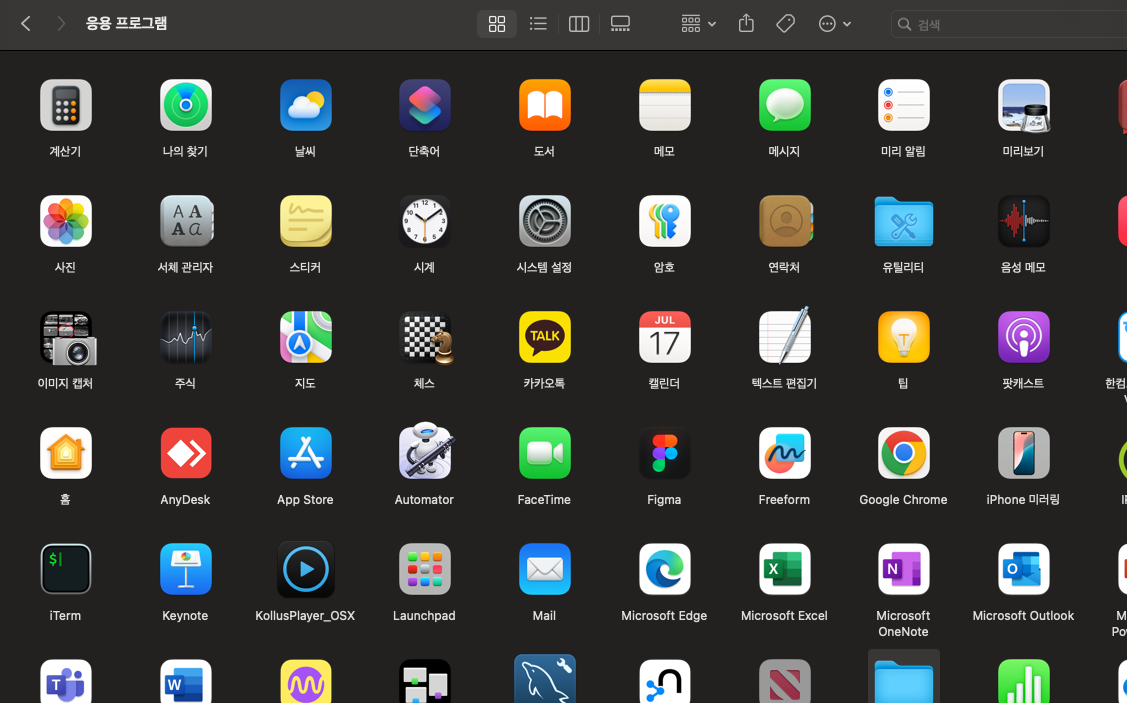Image resolution: width=1127 pixels, height=703 pixels.
Task: Open the 팁 tips app
Action: 903,337
